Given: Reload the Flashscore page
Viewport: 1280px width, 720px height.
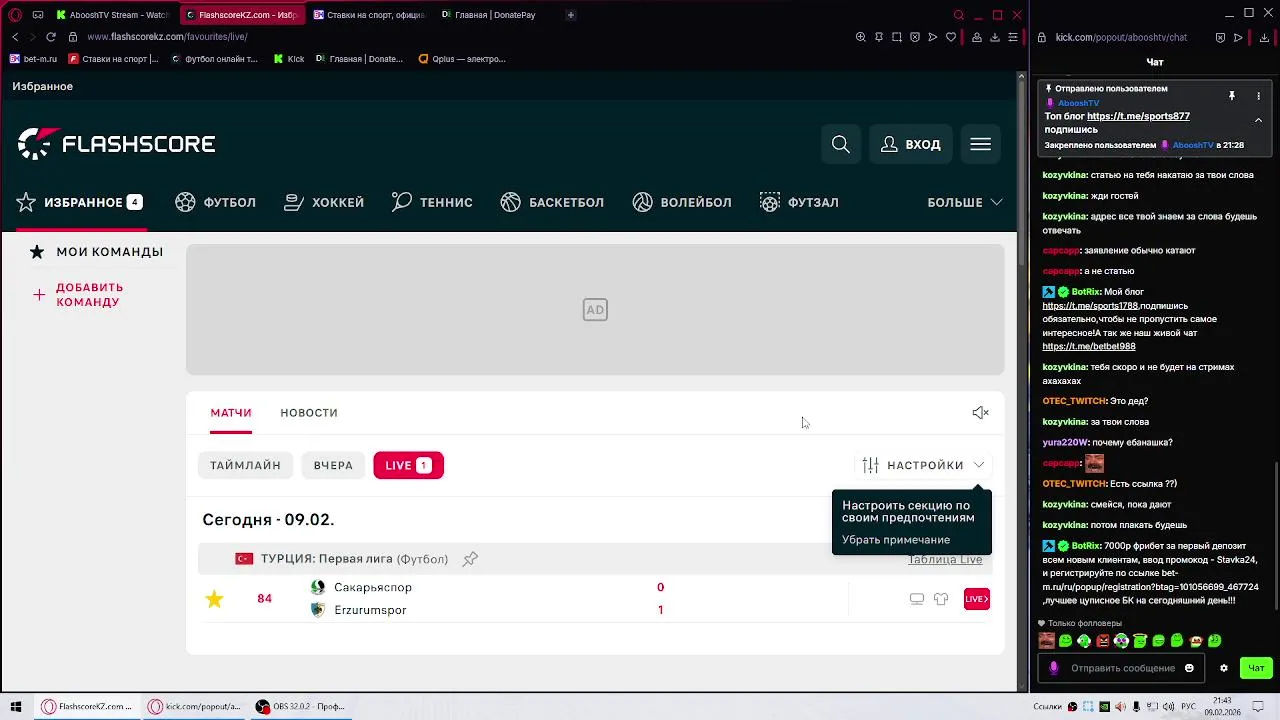Looking at the screenshot, I should (x=50, y=37).
